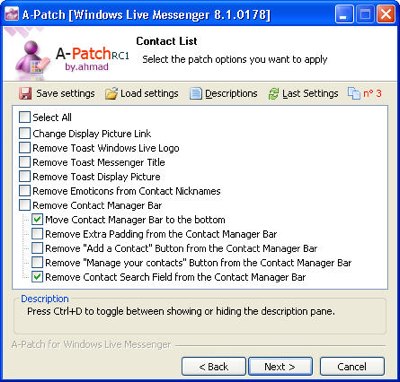Click the A-Patch title bar icon
Viewport: 400px width, 382px height.
pyautogui.click(x=12, y=14)
